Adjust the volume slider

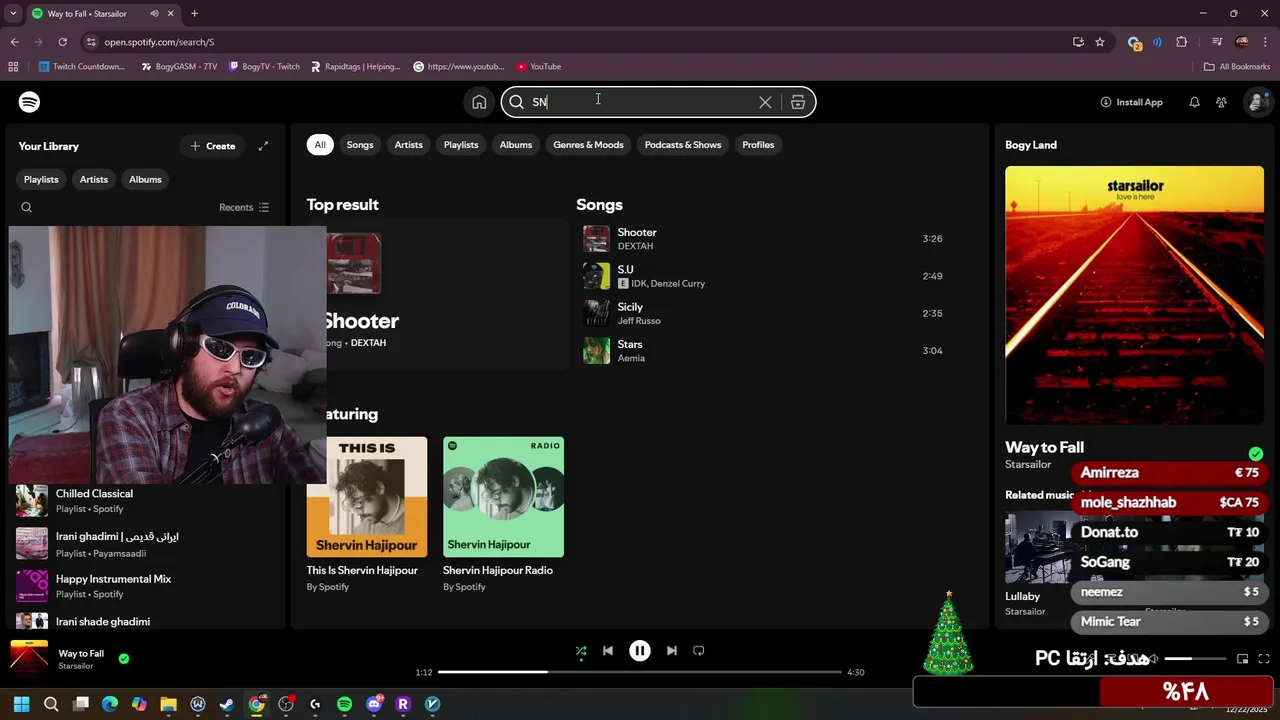pyautogui.click(x=1193, y=659)
